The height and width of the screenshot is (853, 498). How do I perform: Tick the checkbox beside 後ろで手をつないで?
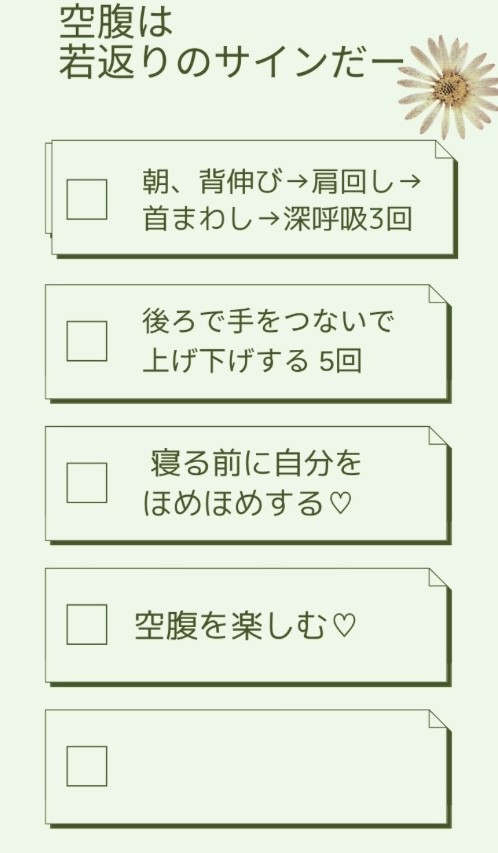pos(87,341)
